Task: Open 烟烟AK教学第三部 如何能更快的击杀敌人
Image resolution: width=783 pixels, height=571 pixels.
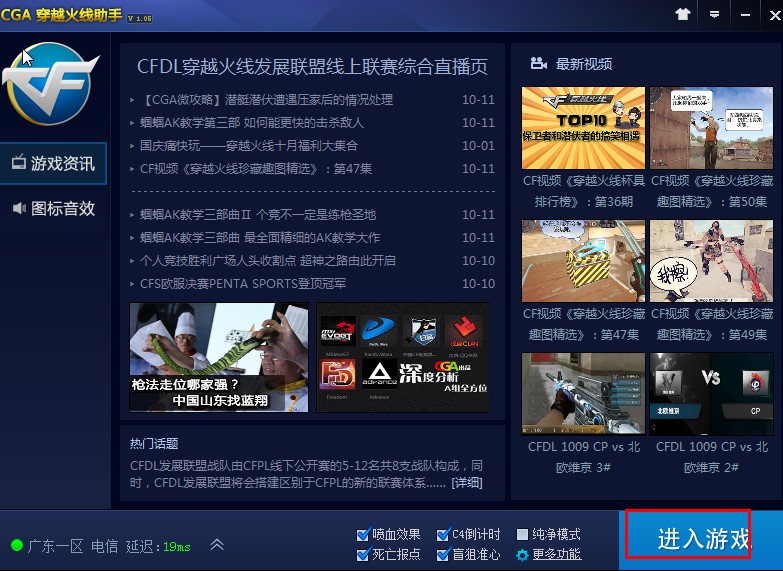Action: coord(252,122)
